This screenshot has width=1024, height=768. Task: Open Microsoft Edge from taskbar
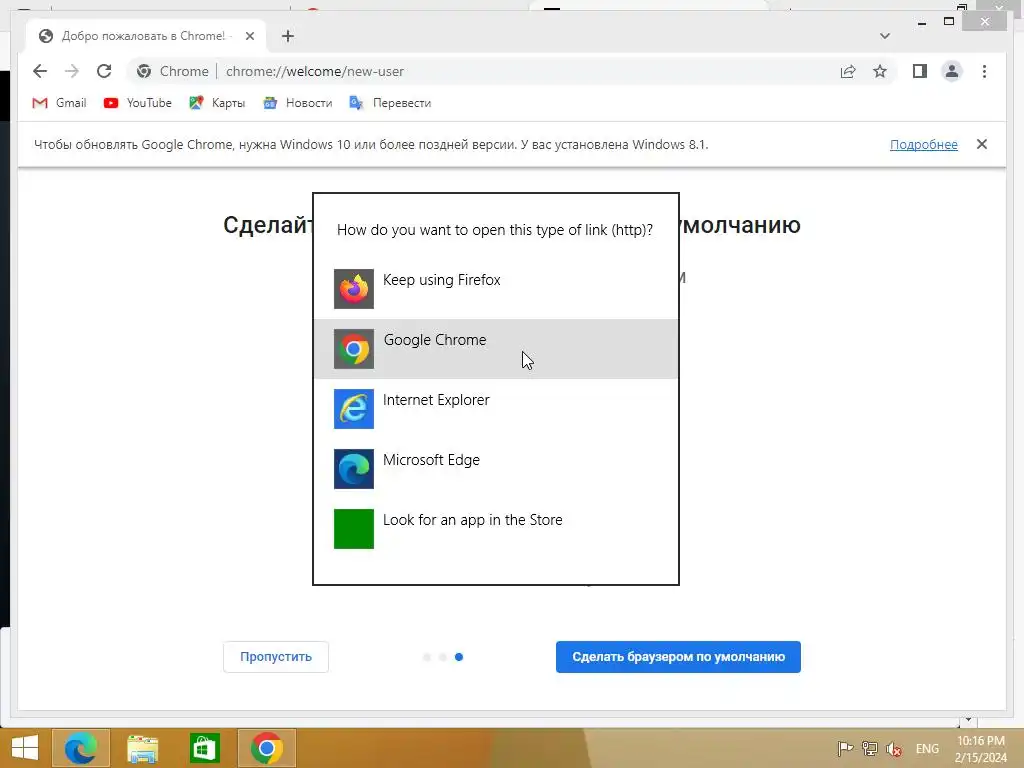pos(80,748)
